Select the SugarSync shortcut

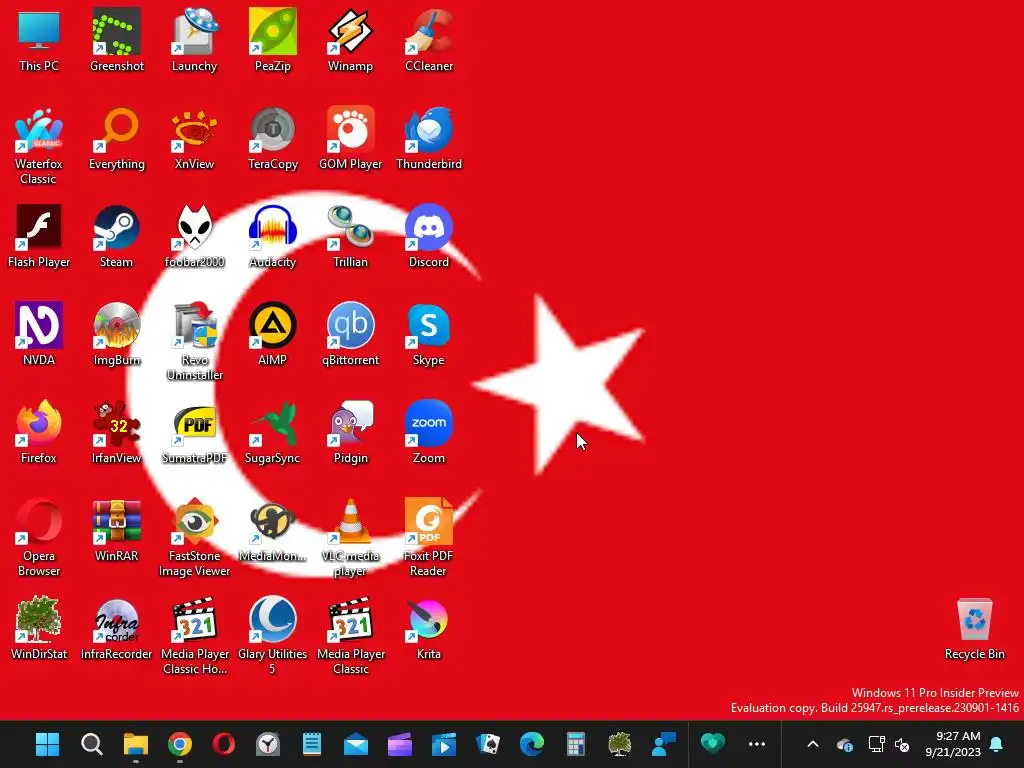pyautogui.click(x=272, y=432)
